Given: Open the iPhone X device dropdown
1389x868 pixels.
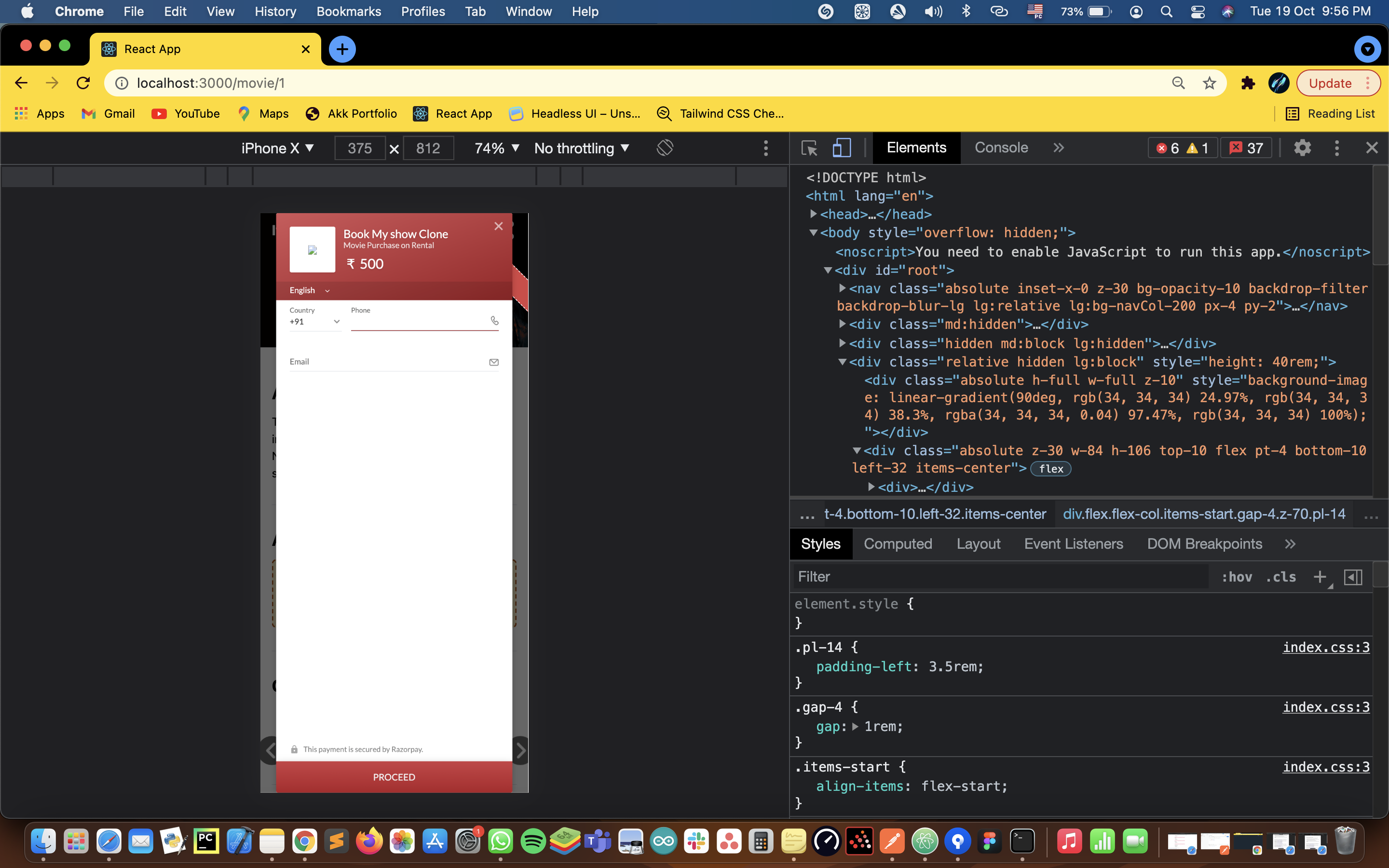Looking at the screenshot, I should coord(277,148).
